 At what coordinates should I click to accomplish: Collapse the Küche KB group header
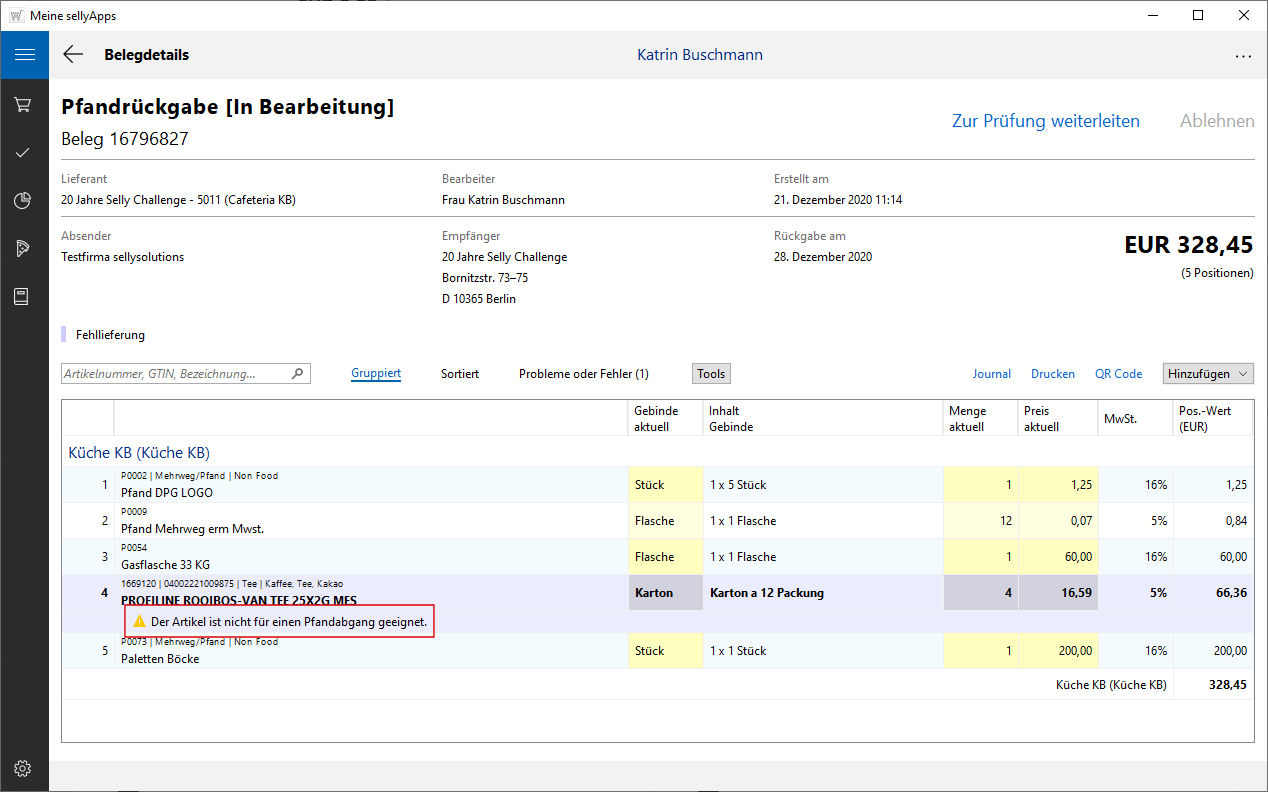click(139, 453)
